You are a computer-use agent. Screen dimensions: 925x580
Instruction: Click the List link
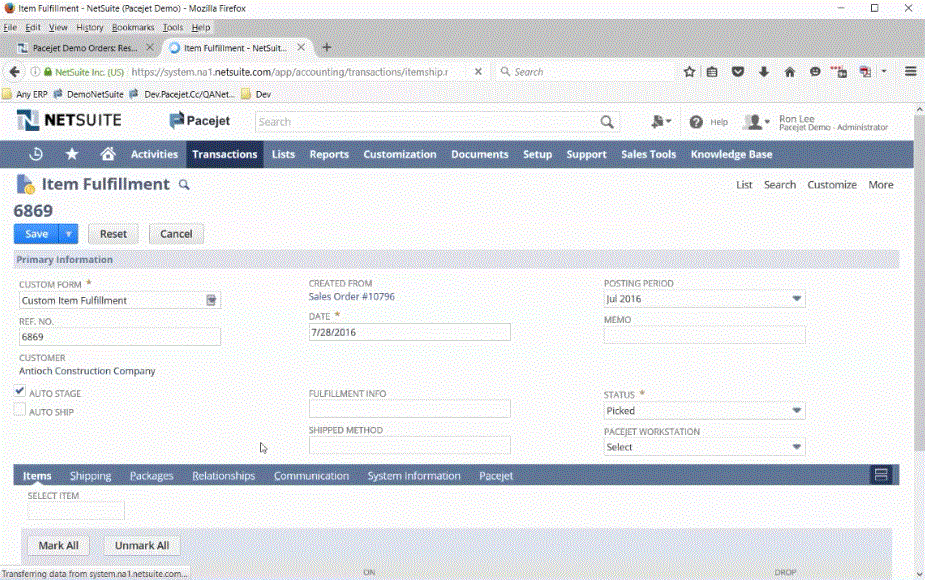[x=744, y=185]
